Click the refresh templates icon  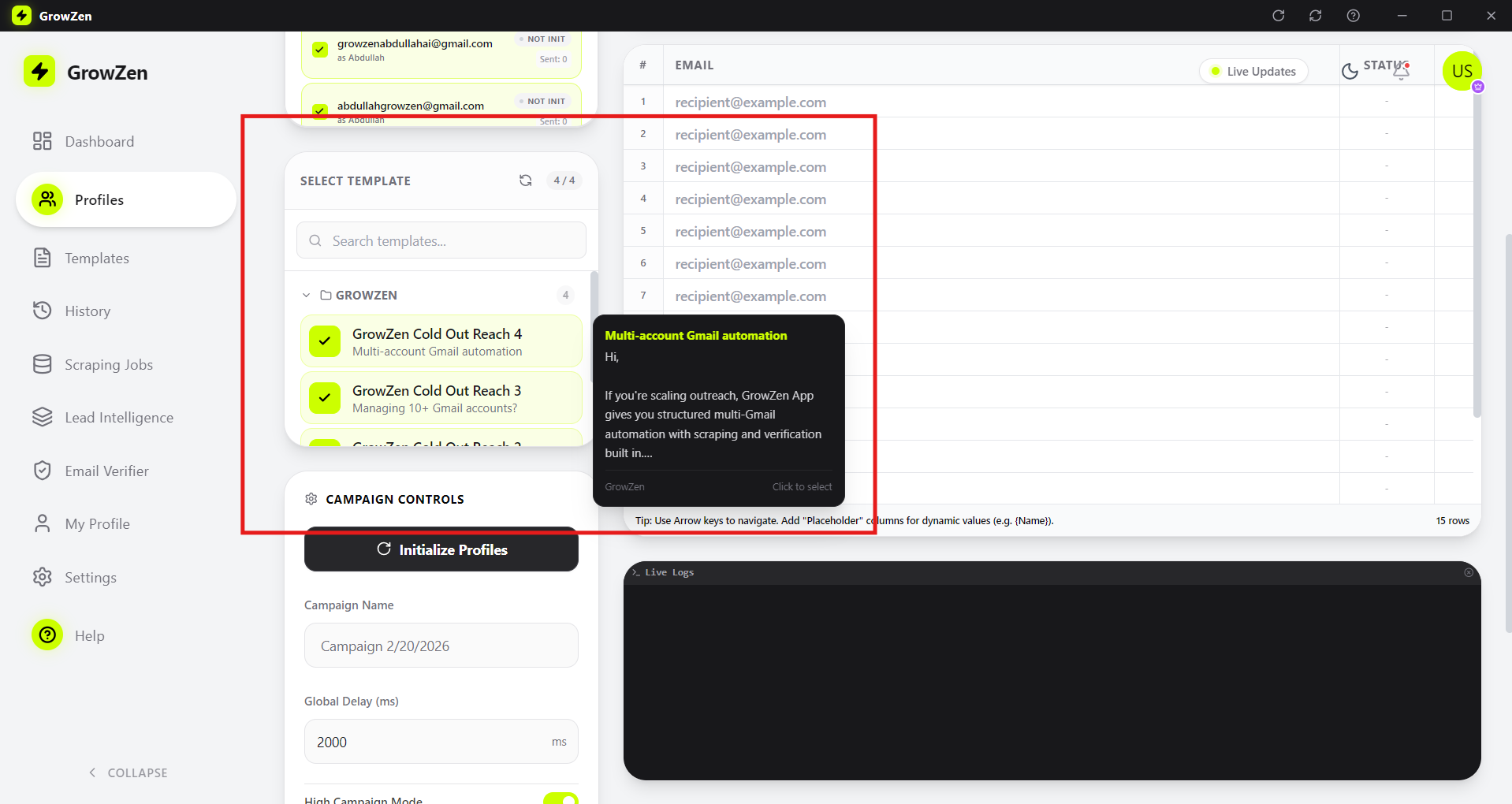tap(525, 181)
